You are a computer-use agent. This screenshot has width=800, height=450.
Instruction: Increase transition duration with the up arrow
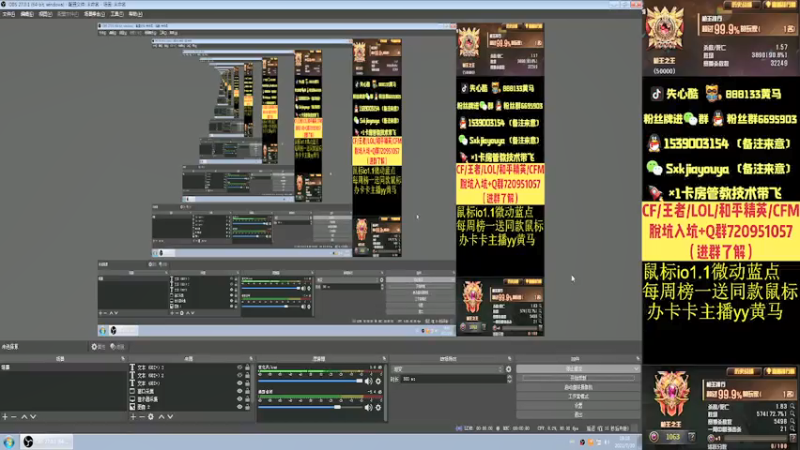tap(509, 377)
